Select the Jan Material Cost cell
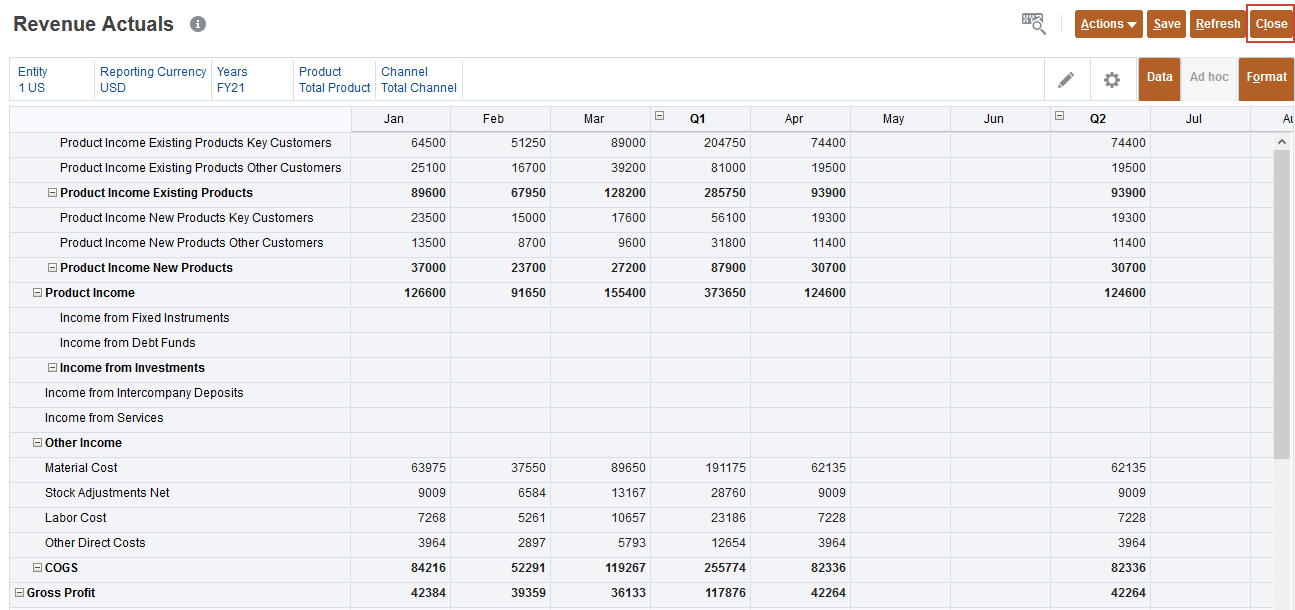The height and width of the screenshot is (610, 1295). [400, 468]
